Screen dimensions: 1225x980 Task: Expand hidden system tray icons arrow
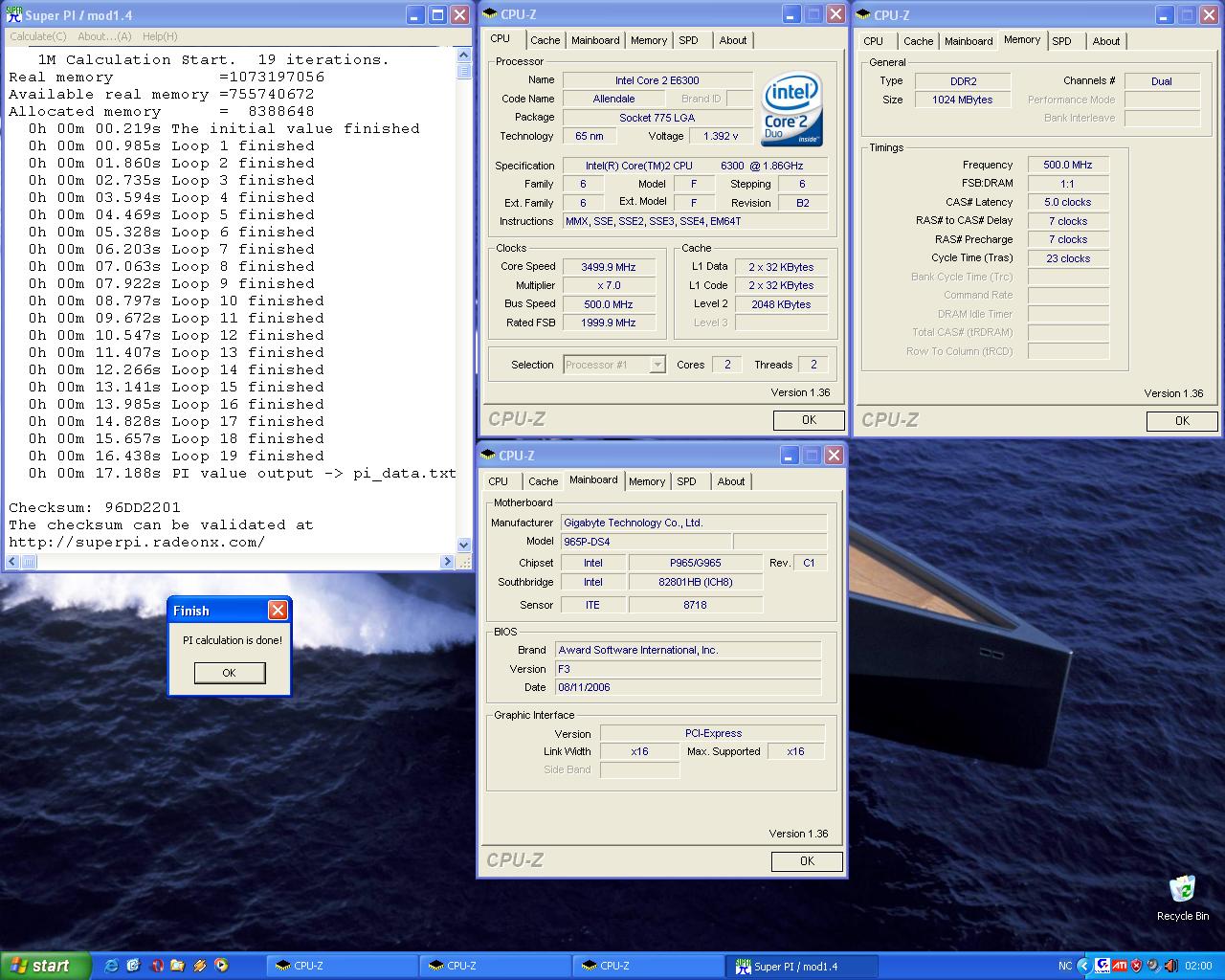pos(1083,966)
